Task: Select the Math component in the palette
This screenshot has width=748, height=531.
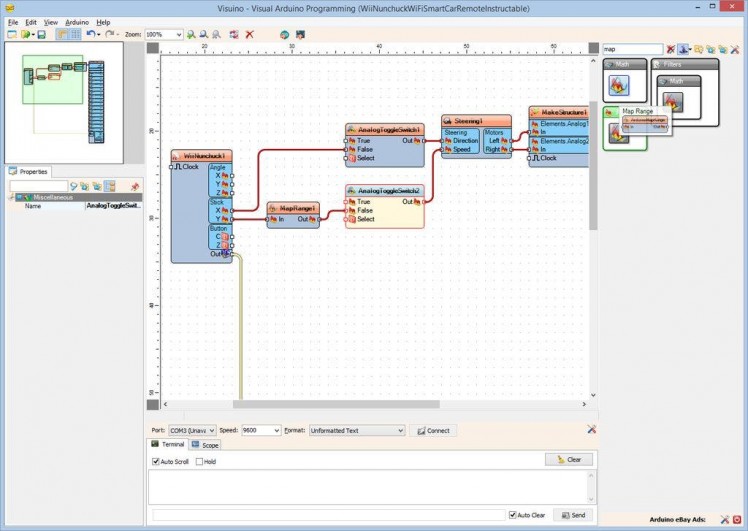Action: click(x=619, y=83)
